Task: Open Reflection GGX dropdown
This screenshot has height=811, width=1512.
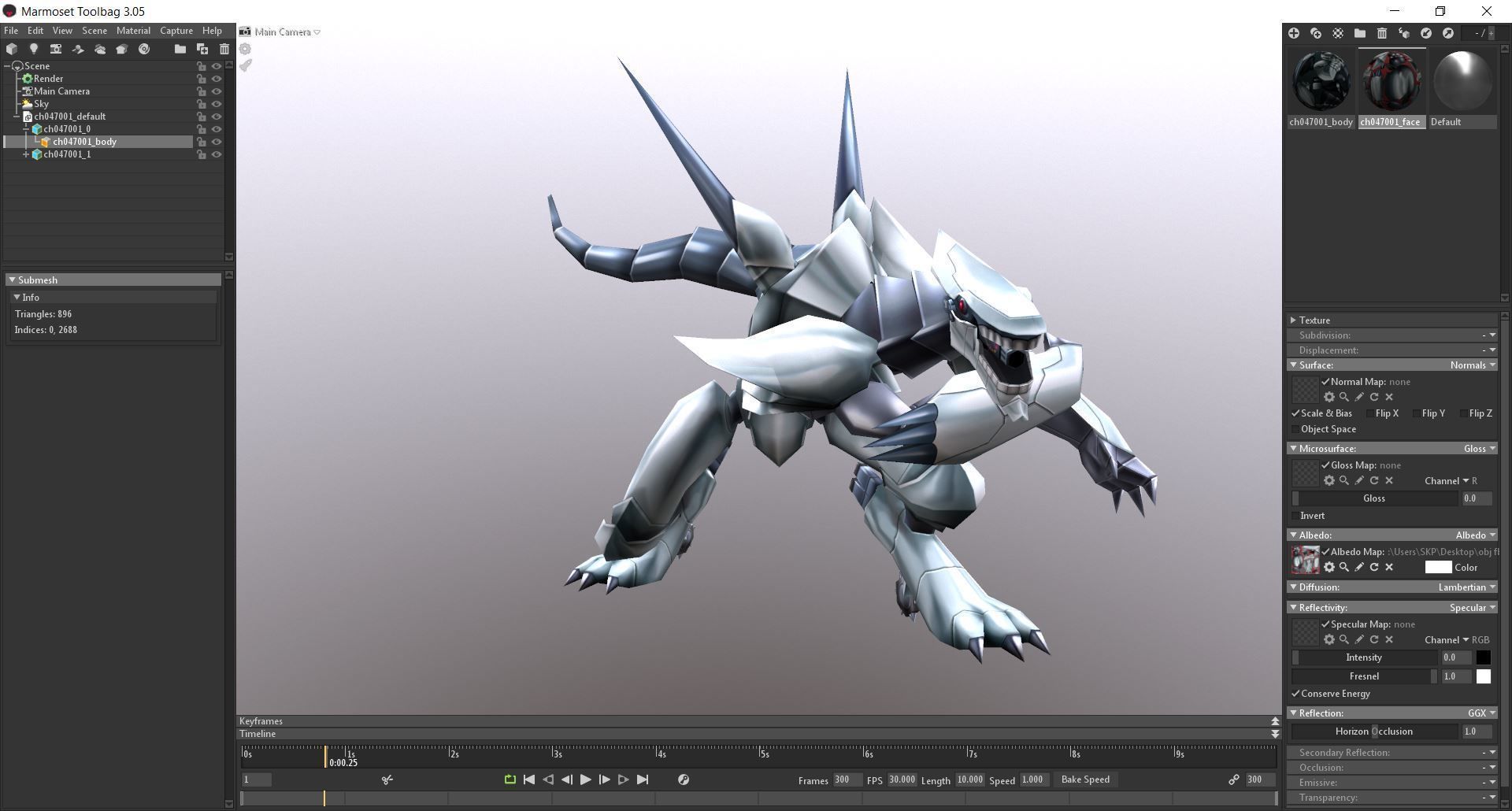Action: (1481, 713)
